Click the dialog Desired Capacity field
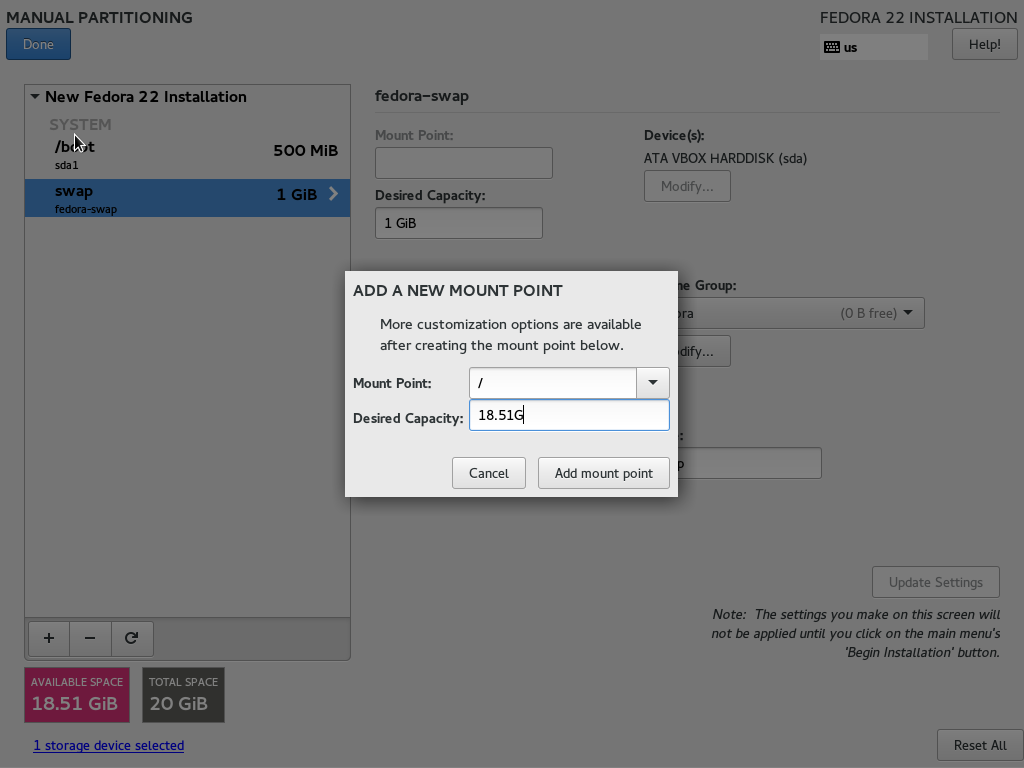The width and height of the screenshot is (1024, 768). (569, 415)
